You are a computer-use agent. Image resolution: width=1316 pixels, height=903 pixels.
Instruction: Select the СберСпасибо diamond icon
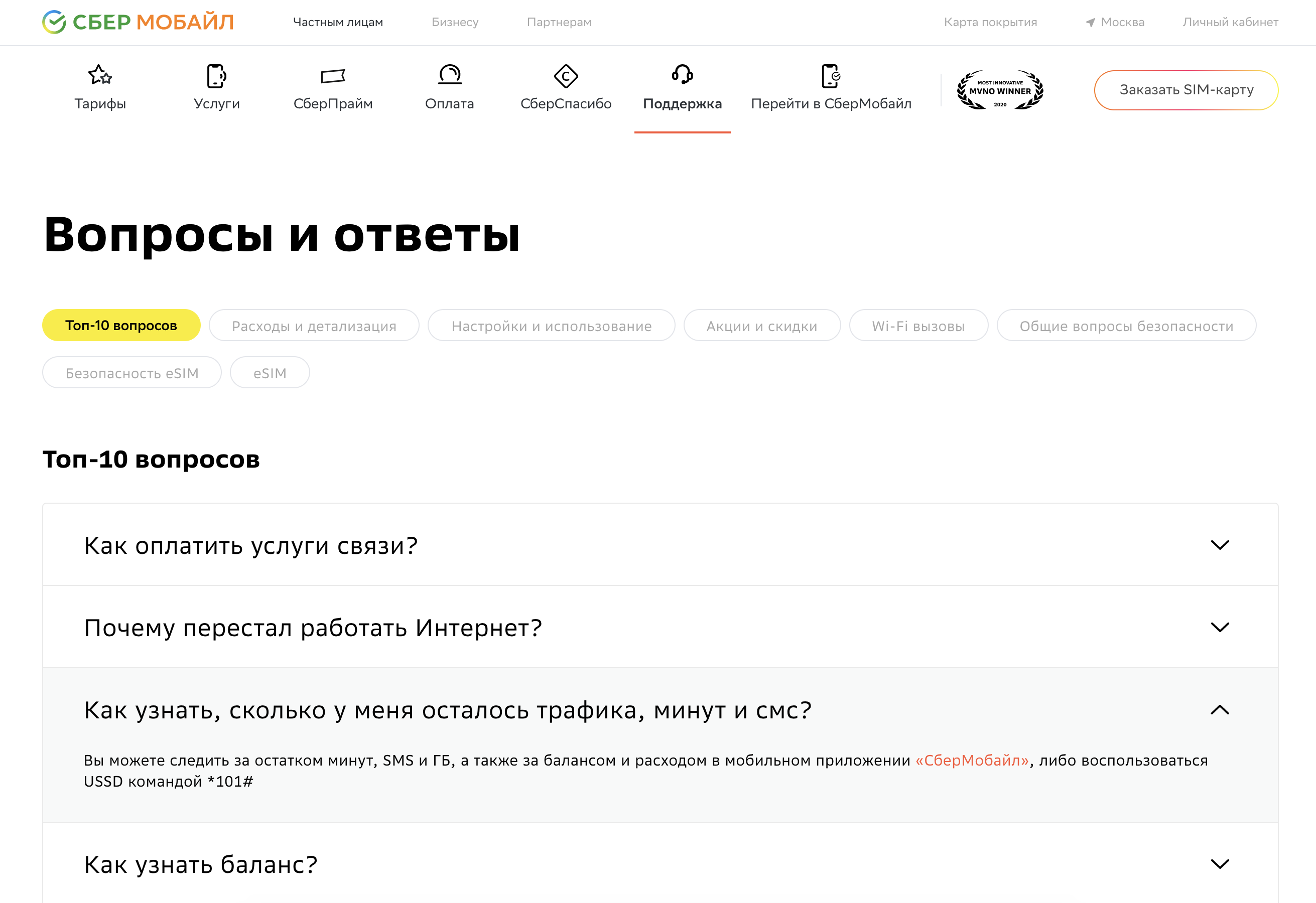pyautogui.click(x=566, y=75)
